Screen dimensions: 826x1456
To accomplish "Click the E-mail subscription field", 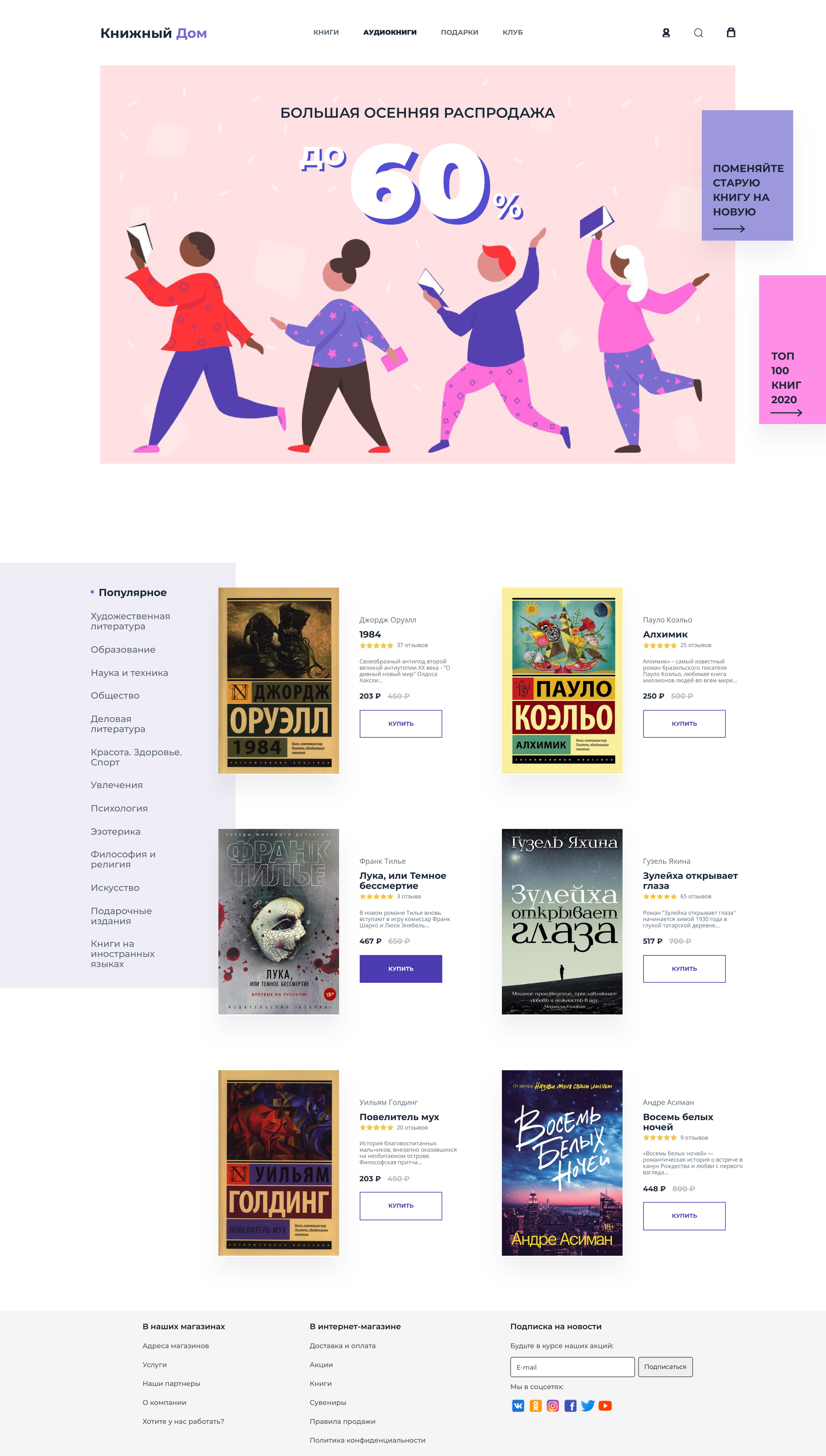I will point(572,1367).
